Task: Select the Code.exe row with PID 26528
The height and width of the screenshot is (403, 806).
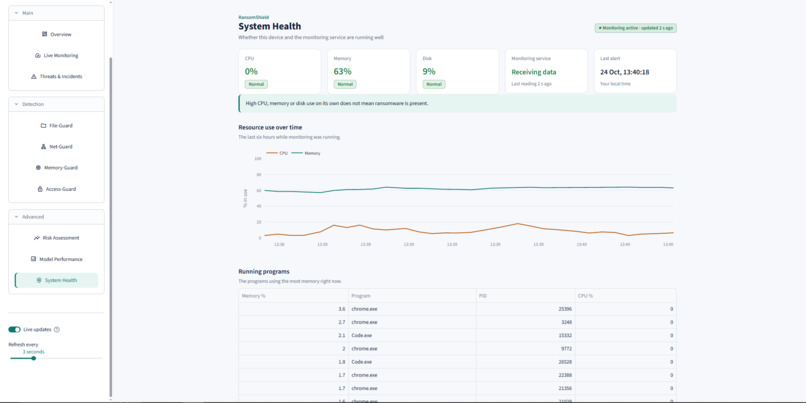Action: click(x=457, y=362)
